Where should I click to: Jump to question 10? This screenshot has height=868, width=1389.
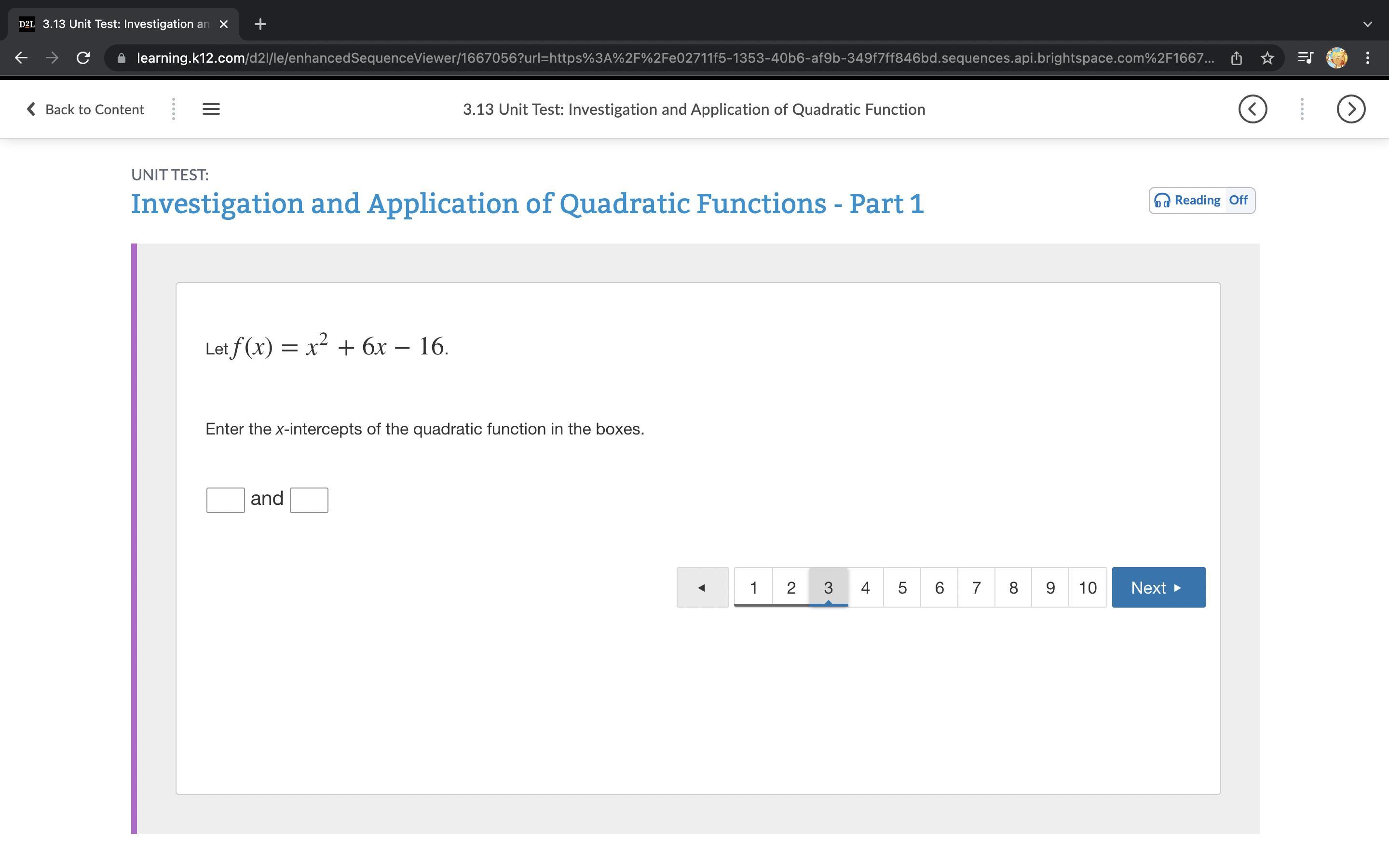(1087, 587)
